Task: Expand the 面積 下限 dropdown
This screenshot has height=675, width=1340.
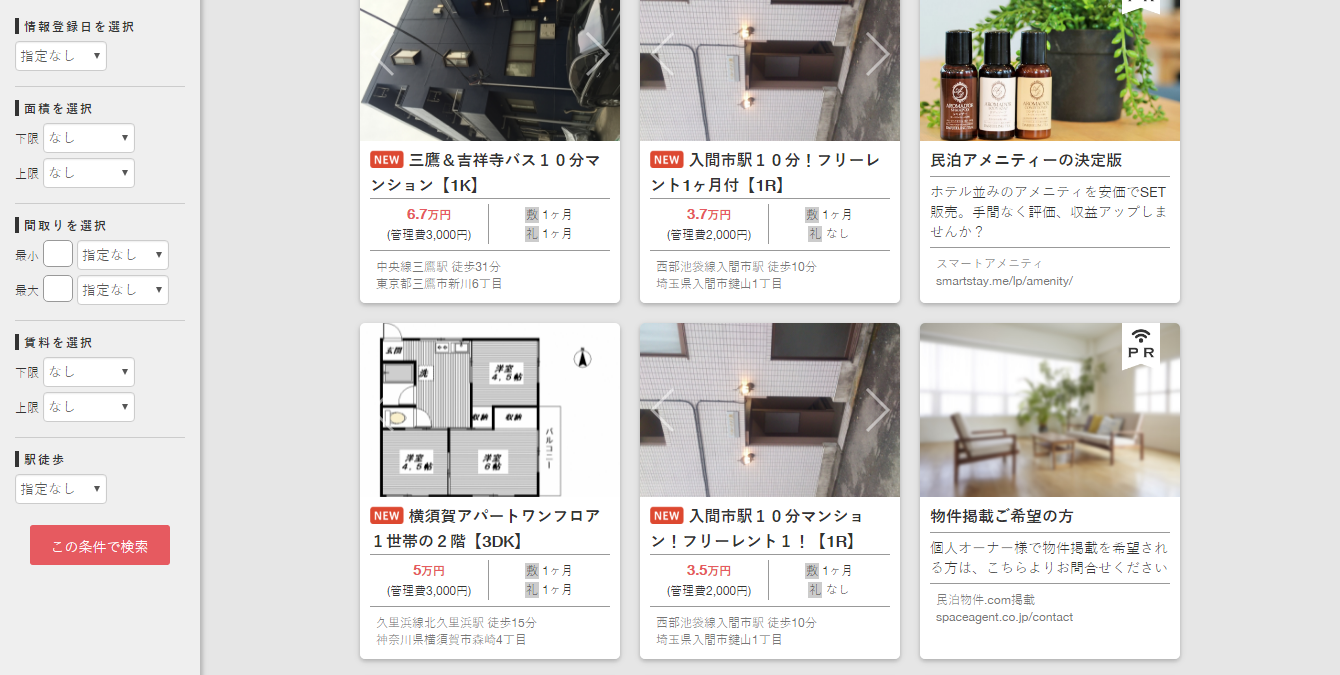Action: 89,138
